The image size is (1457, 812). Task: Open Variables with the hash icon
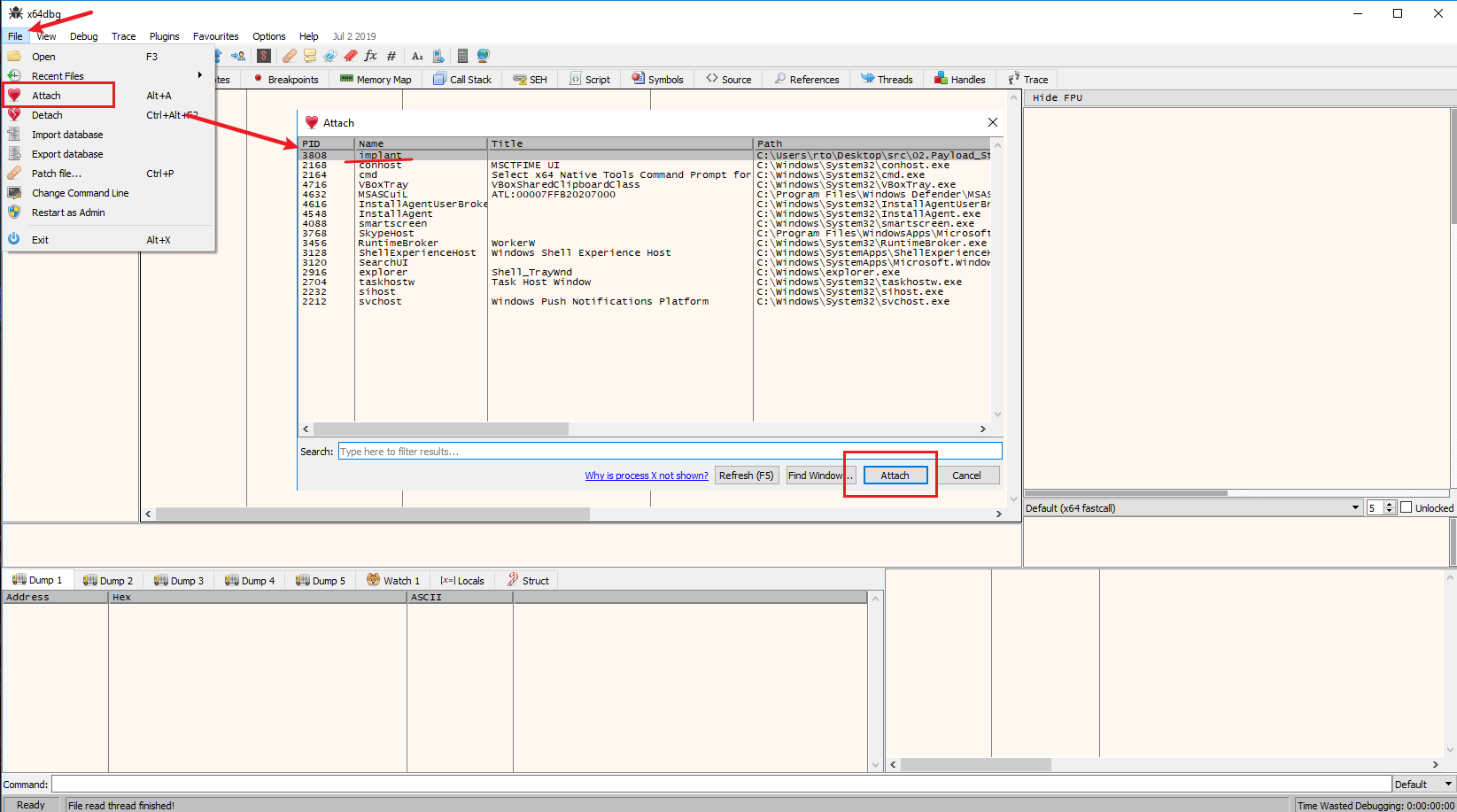[x=391, y=56]
